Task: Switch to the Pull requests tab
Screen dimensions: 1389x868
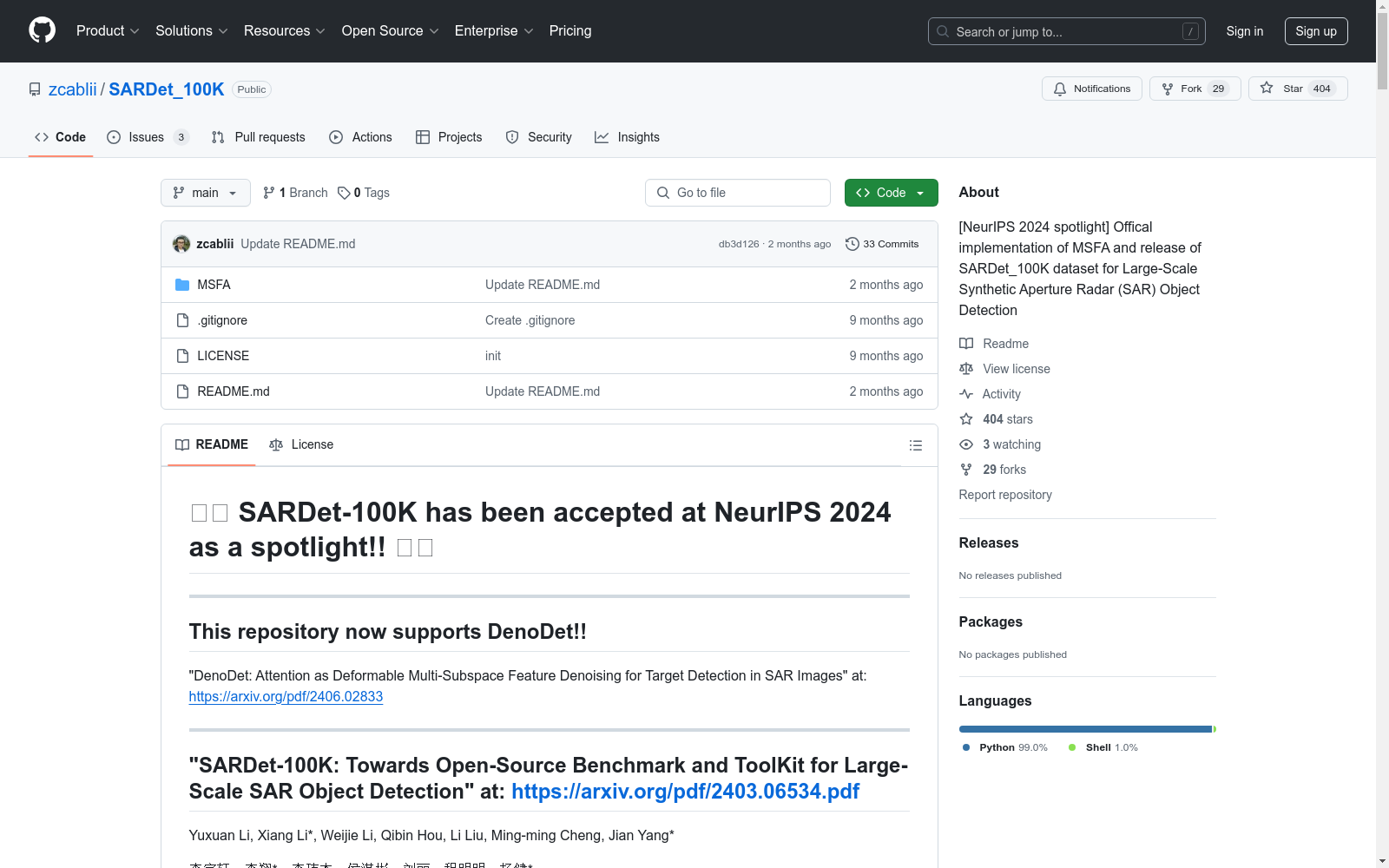Action: 259,137
